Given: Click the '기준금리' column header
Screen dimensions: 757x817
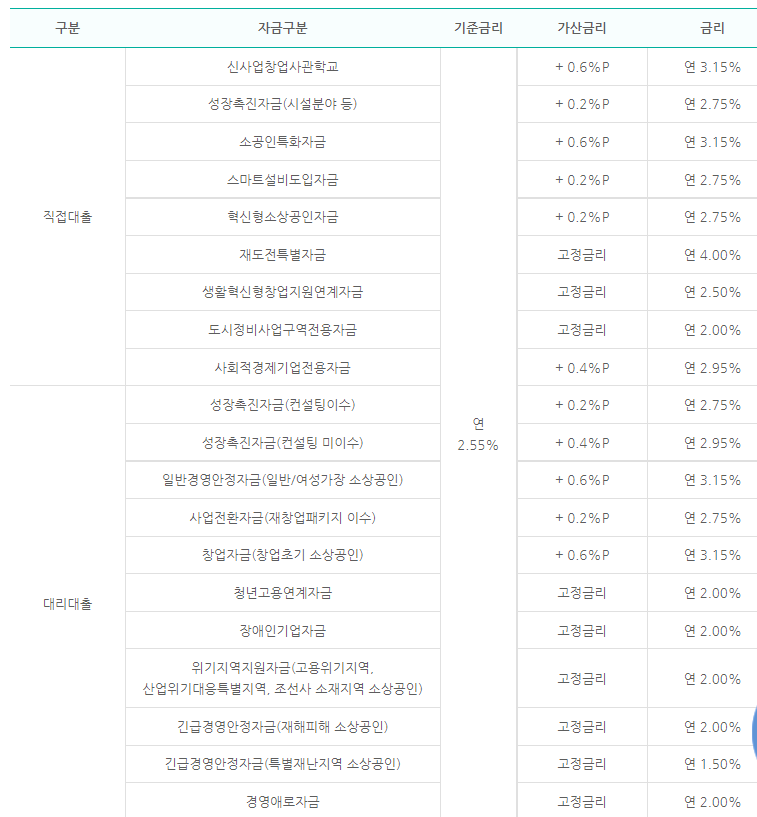Looking at the screenshot, I should [x=478, y=28].
